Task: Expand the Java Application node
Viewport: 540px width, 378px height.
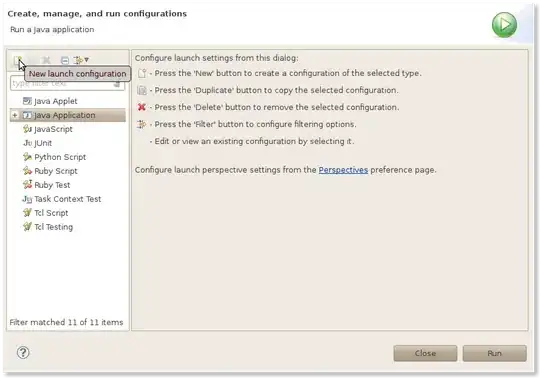Action: pos(15,115)
